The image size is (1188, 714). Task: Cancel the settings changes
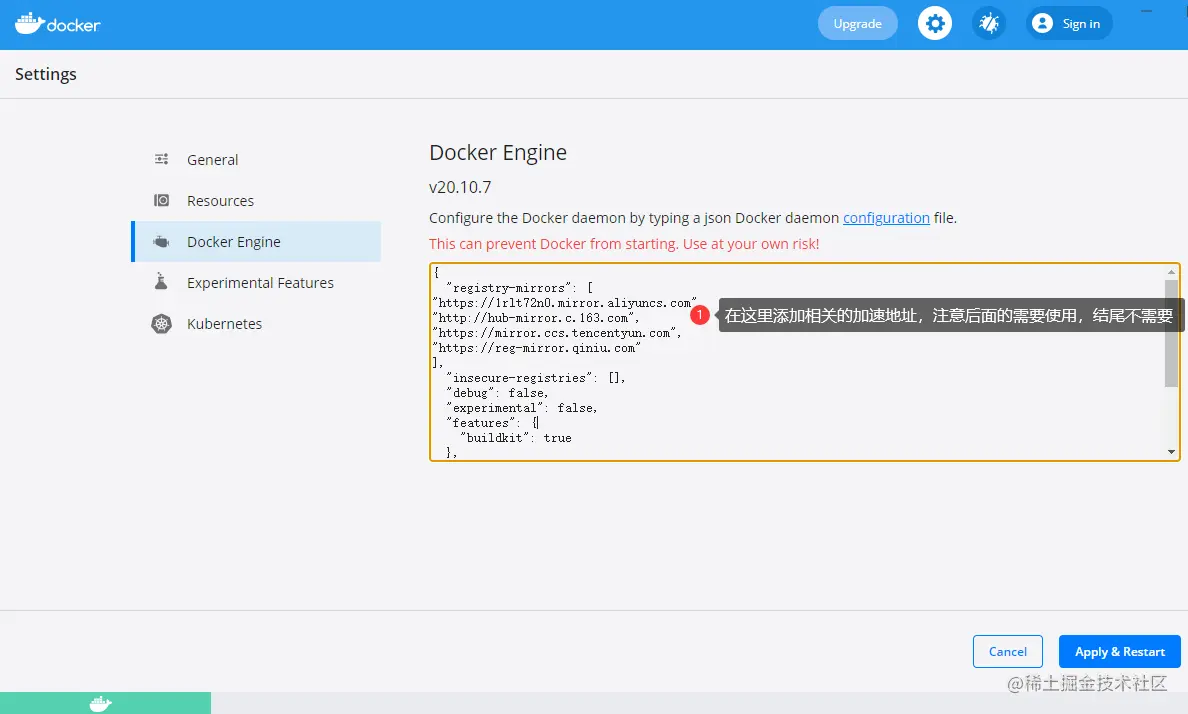pos(1008,652)
